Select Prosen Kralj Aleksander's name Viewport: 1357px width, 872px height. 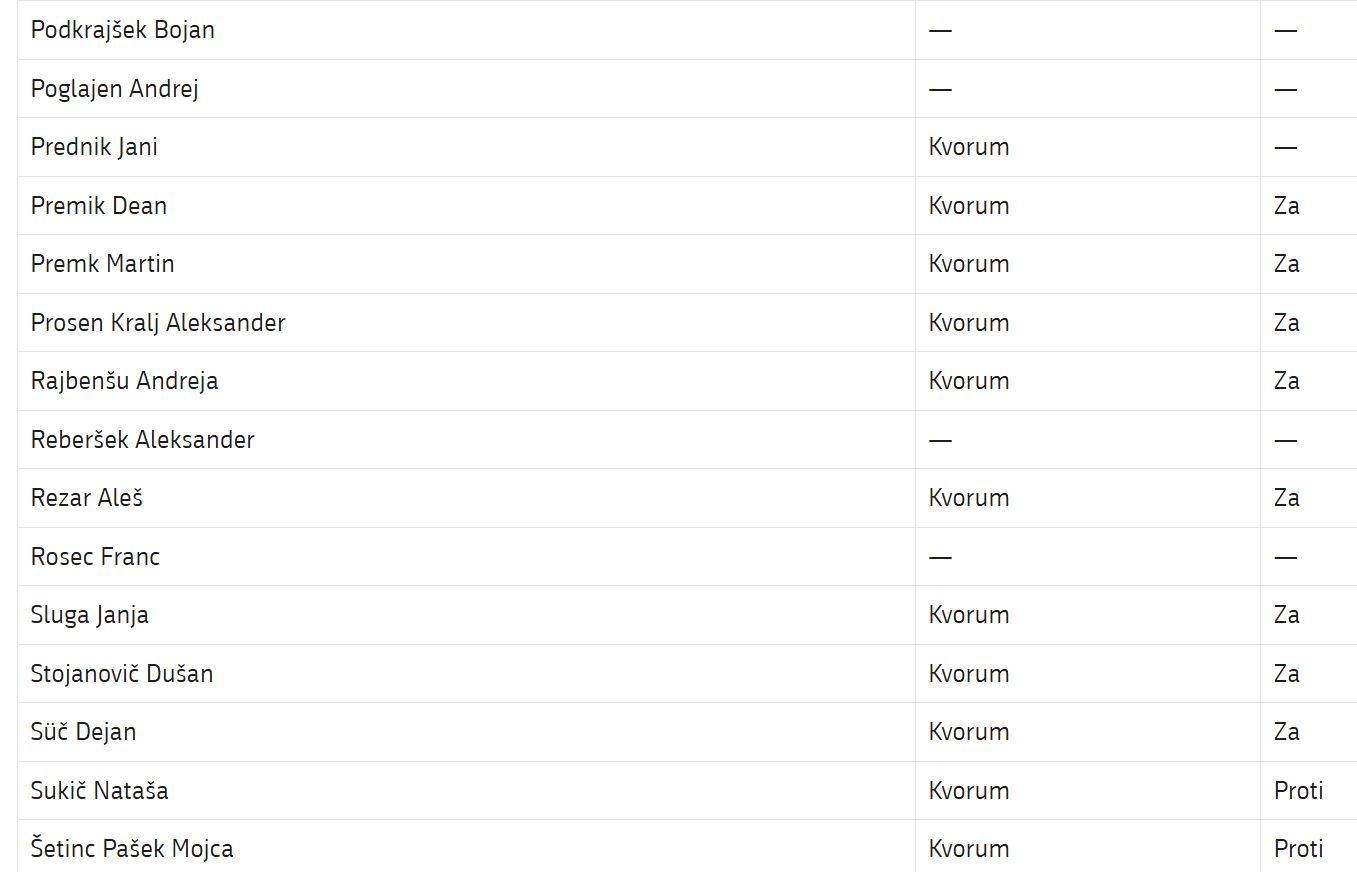[x=158, y=323]
